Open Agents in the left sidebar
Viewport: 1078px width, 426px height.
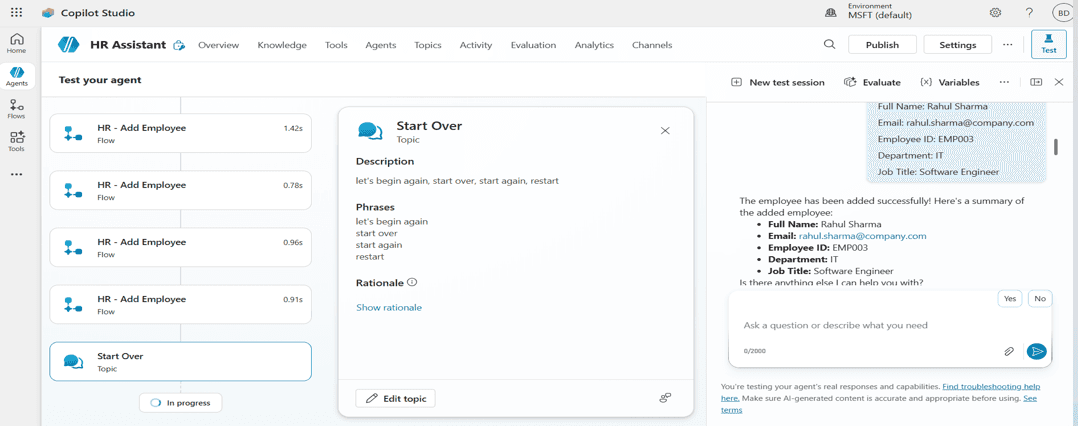(x=16, y=76)
